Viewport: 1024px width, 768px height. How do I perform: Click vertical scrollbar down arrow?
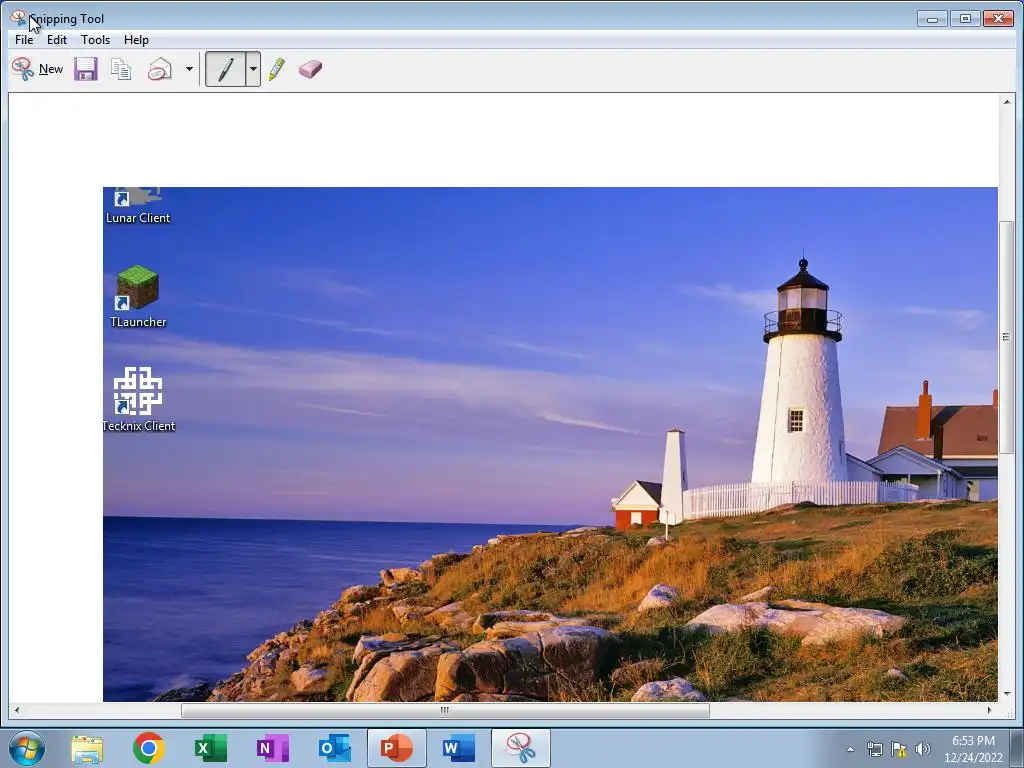point(1006,694)
